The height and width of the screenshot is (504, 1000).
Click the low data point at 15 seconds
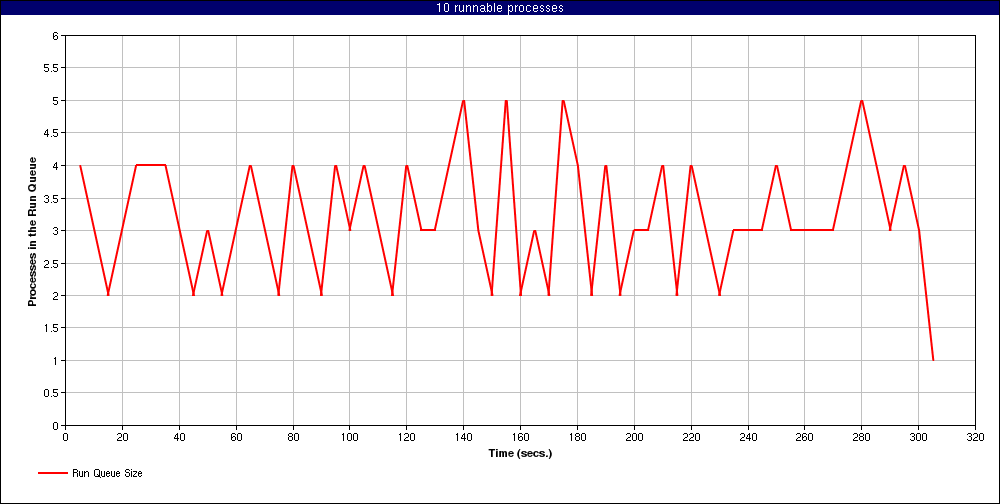point(108,295)
